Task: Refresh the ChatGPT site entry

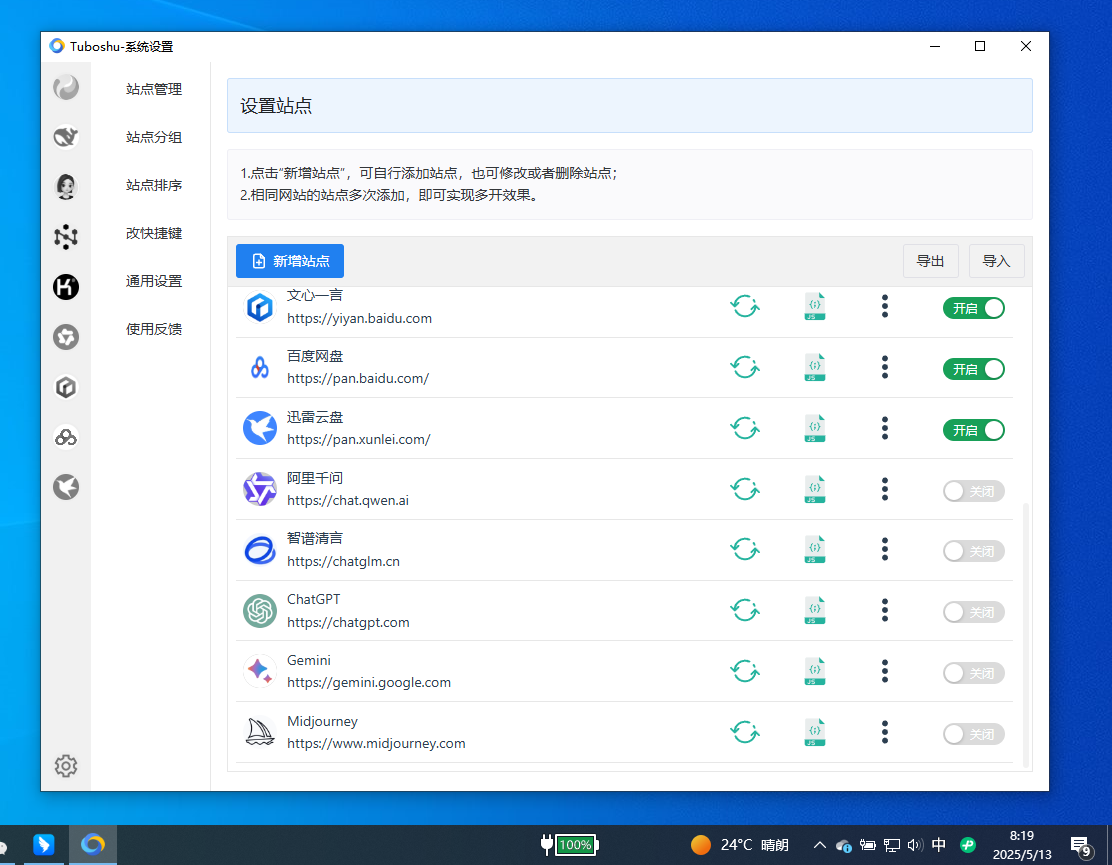Action: point(745,610)
